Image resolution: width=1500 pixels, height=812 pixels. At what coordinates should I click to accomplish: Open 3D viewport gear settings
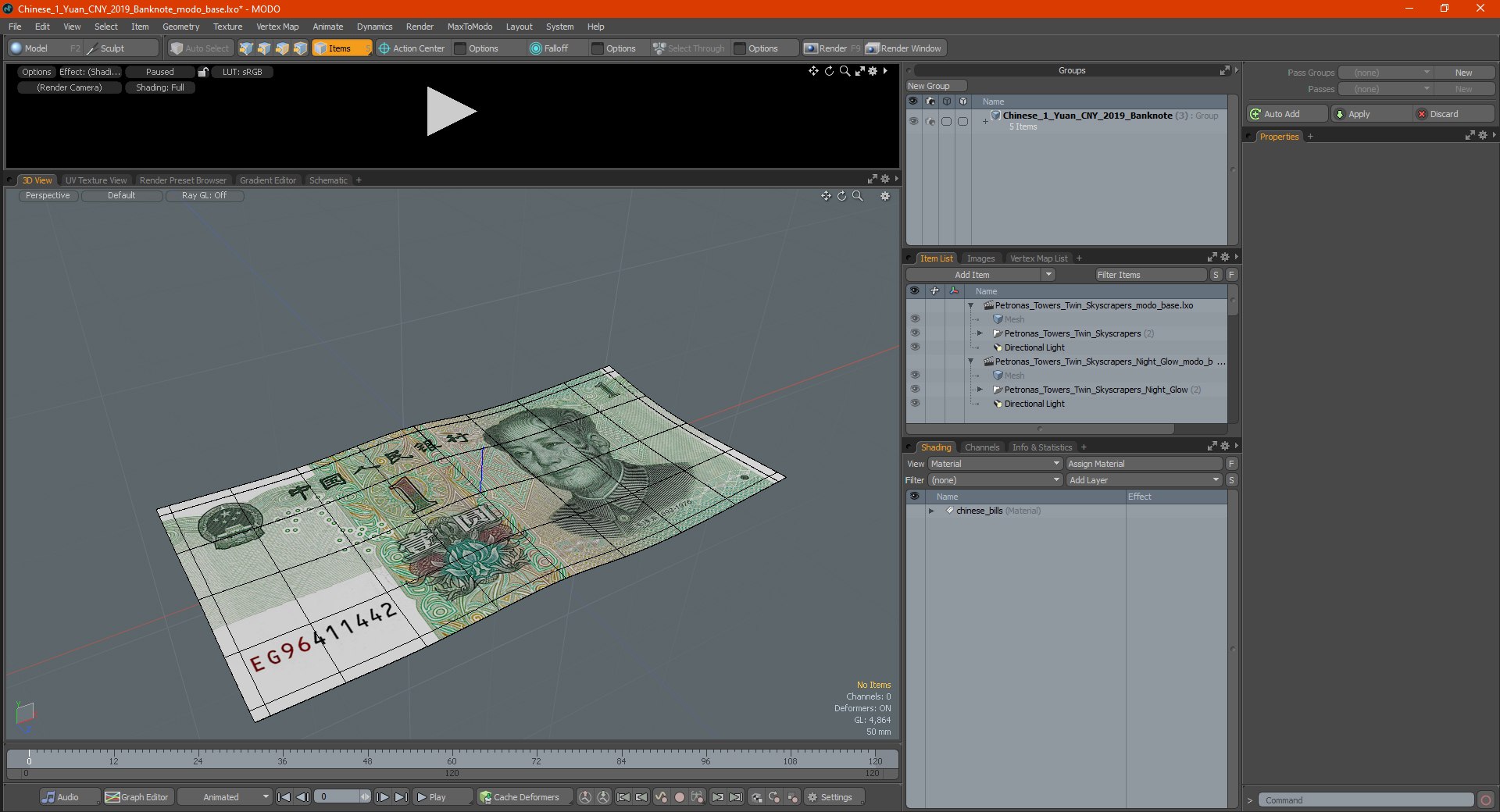tap(885, 196)
